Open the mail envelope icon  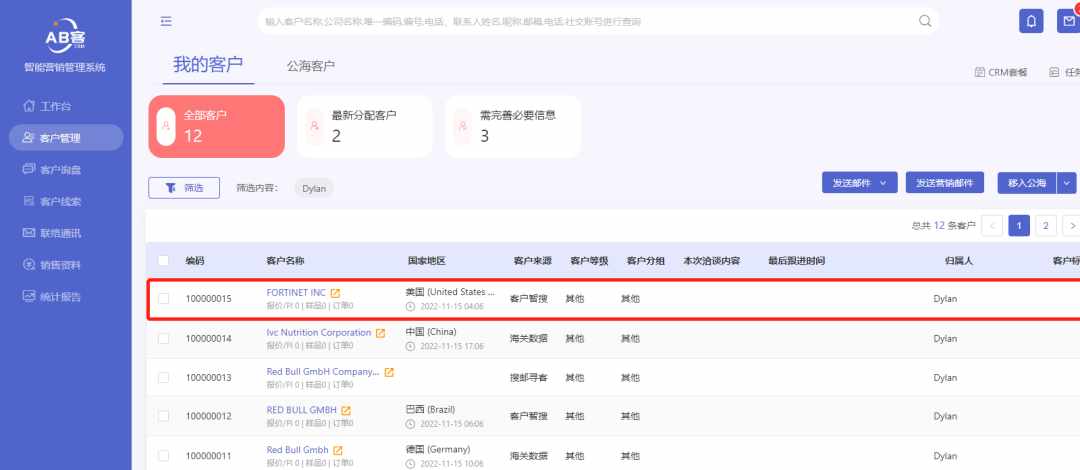tap(1068, 21)
